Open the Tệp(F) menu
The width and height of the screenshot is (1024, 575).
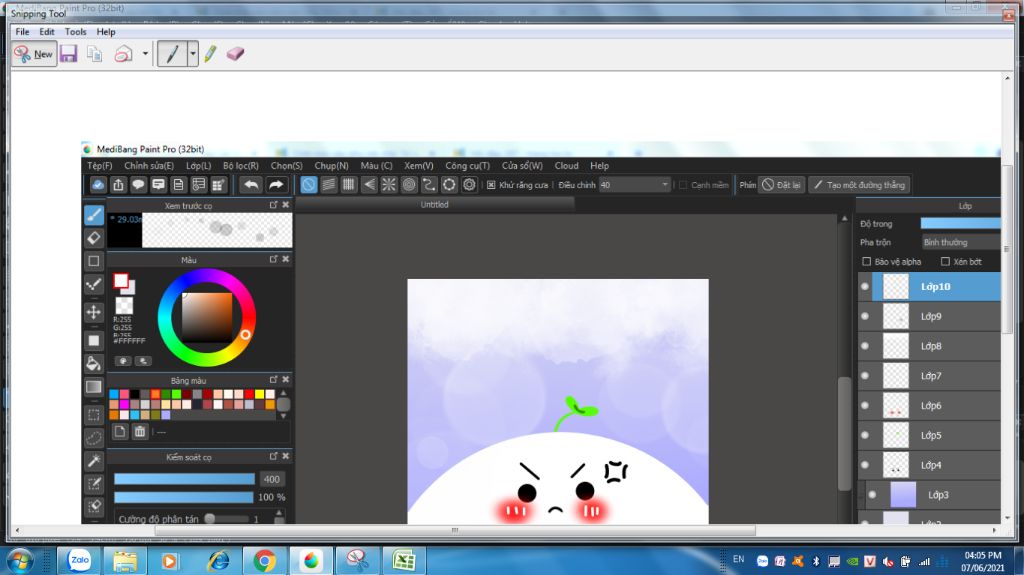tap(100, 166)
